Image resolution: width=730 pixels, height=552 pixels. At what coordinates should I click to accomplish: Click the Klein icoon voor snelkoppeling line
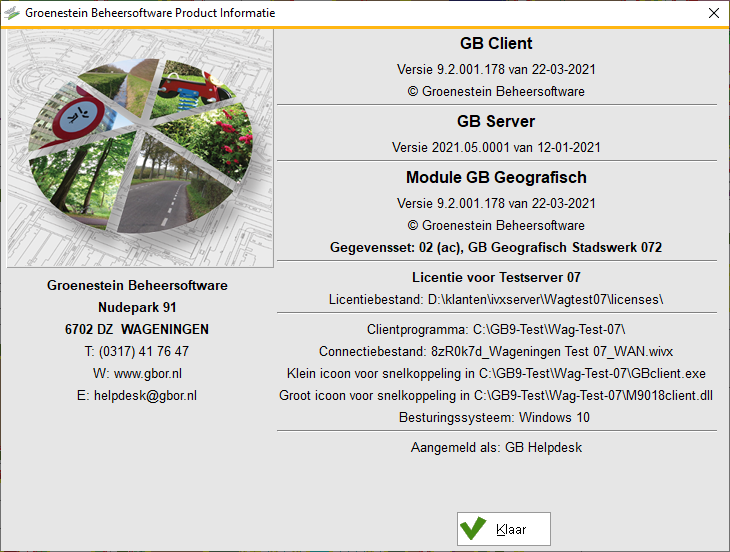(x=496, y=373)
